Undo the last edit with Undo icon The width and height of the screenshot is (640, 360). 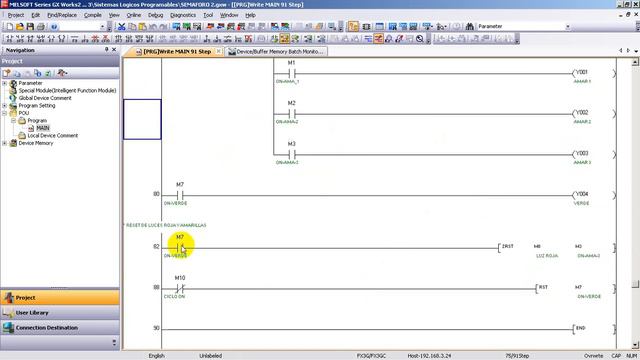pos(153,27)
